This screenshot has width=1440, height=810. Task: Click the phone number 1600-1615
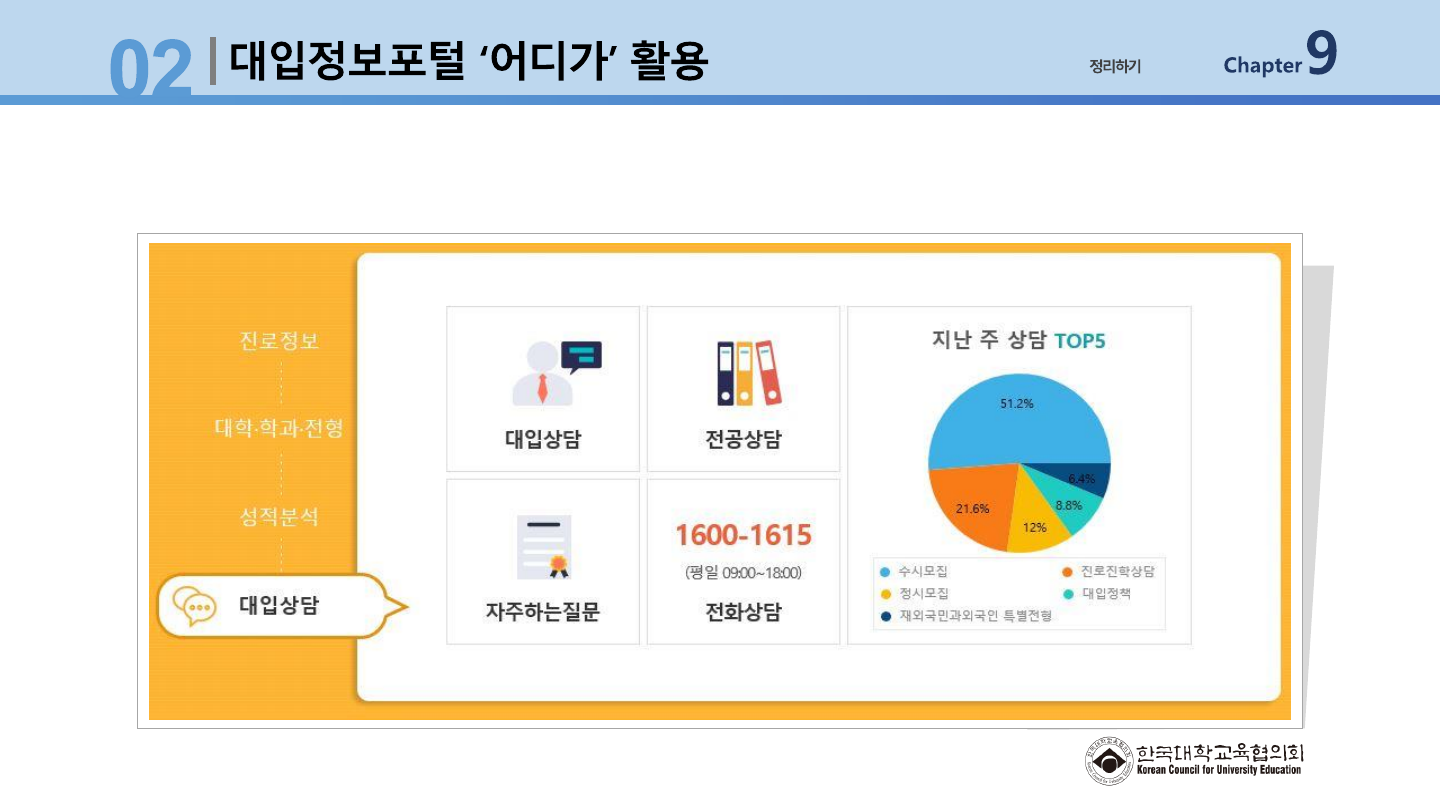(743, 535)
